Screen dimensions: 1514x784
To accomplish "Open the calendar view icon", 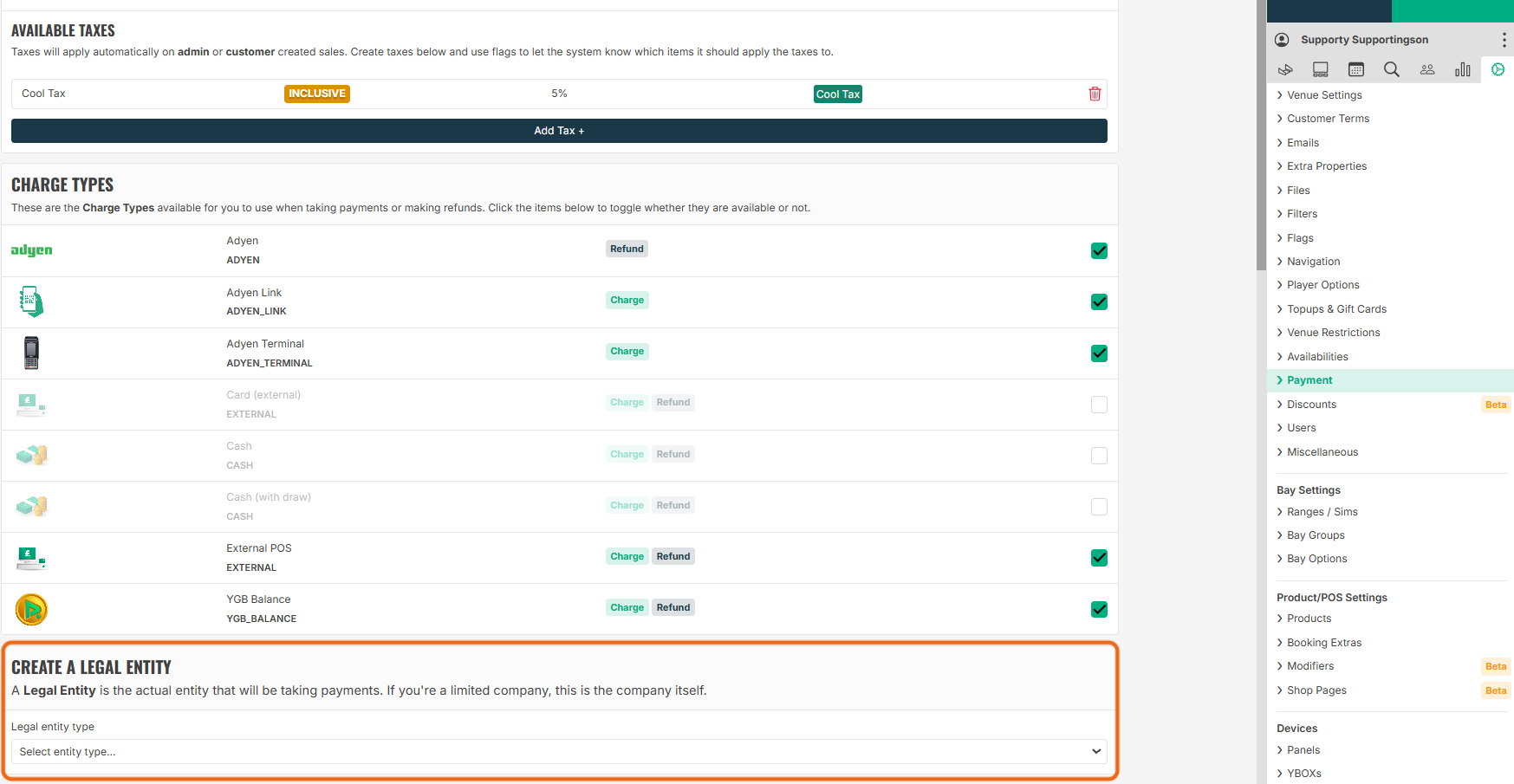I will point(1356,69).
